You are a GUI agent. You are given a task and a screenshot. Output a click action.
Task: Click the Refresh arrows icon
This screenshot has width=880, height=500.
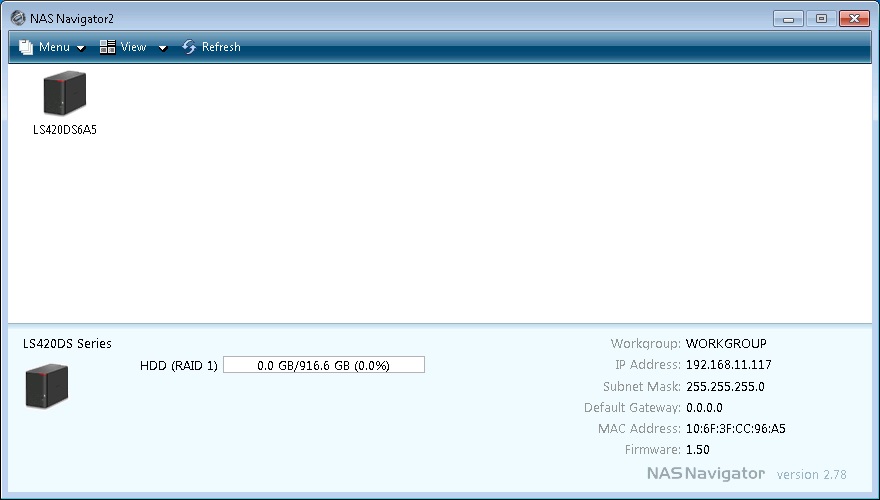point(189,47)
